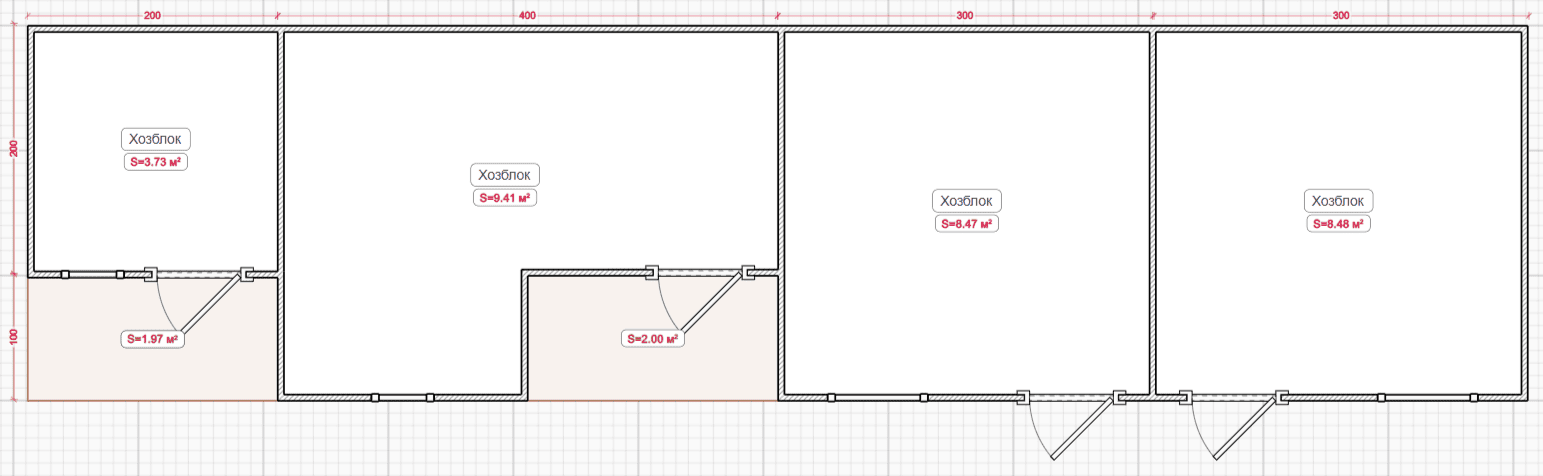The width and height of the screenshot is (1543, 476).
Task: Select the window in the S=3.73 room wall
Action: [92, 274]
